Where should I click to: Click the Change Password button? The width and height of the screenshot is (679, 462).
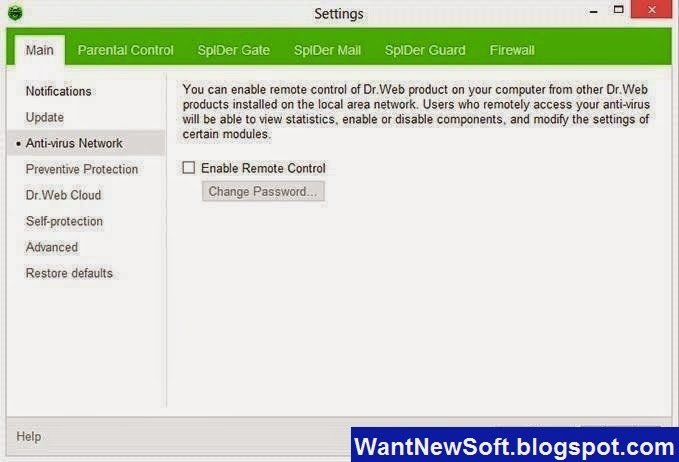(263, 191)
